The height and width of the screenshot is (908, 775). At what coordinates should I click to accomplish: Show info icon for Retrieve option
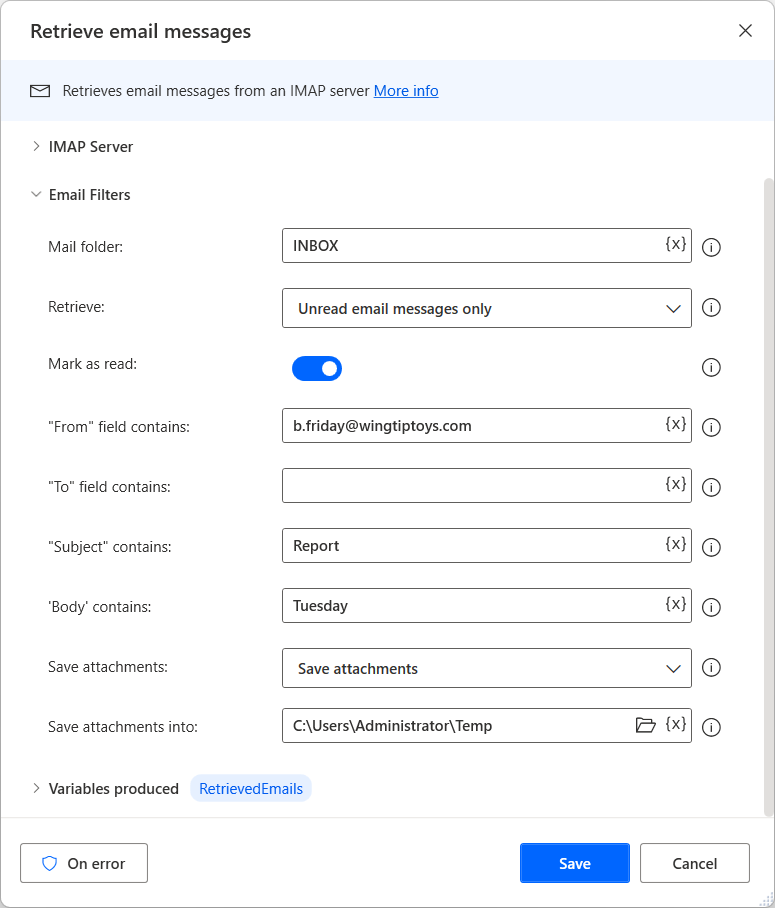click(x=712, y=308)
